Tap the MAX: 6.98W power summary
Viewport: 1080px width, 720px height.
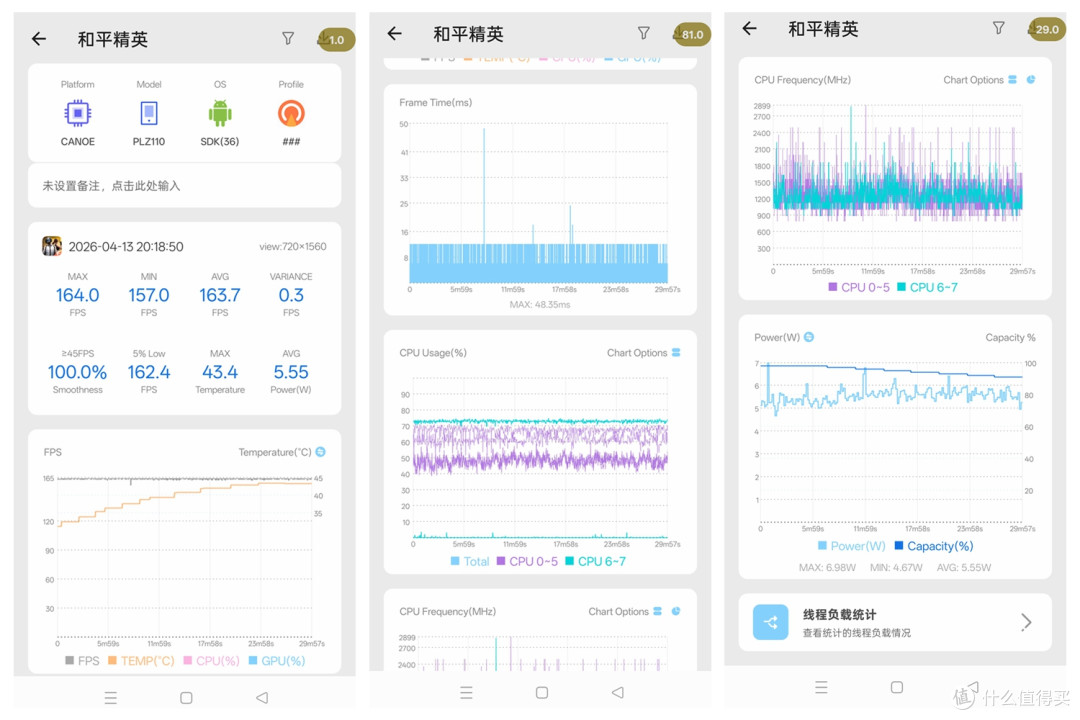pyautogui.click(x=827, y=568)
